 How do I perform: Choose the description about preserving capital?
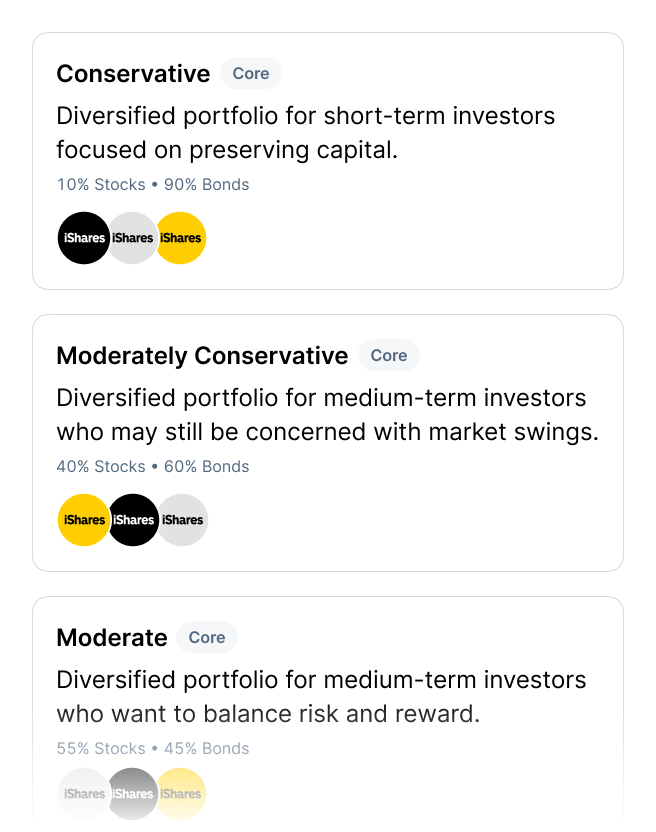click(x=305, y=133)
